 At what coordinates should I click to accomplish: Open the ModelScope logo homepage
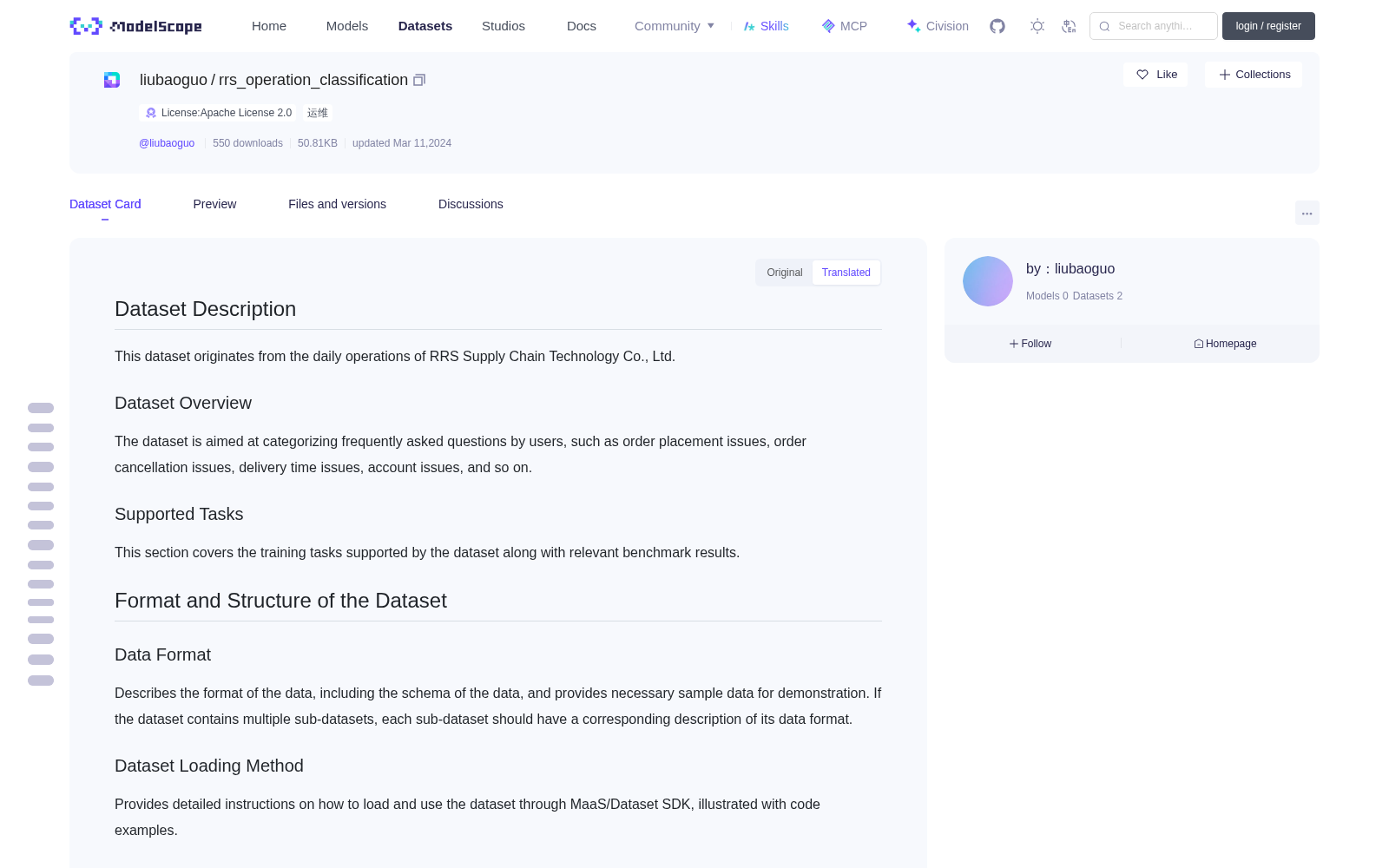[136, 26]
